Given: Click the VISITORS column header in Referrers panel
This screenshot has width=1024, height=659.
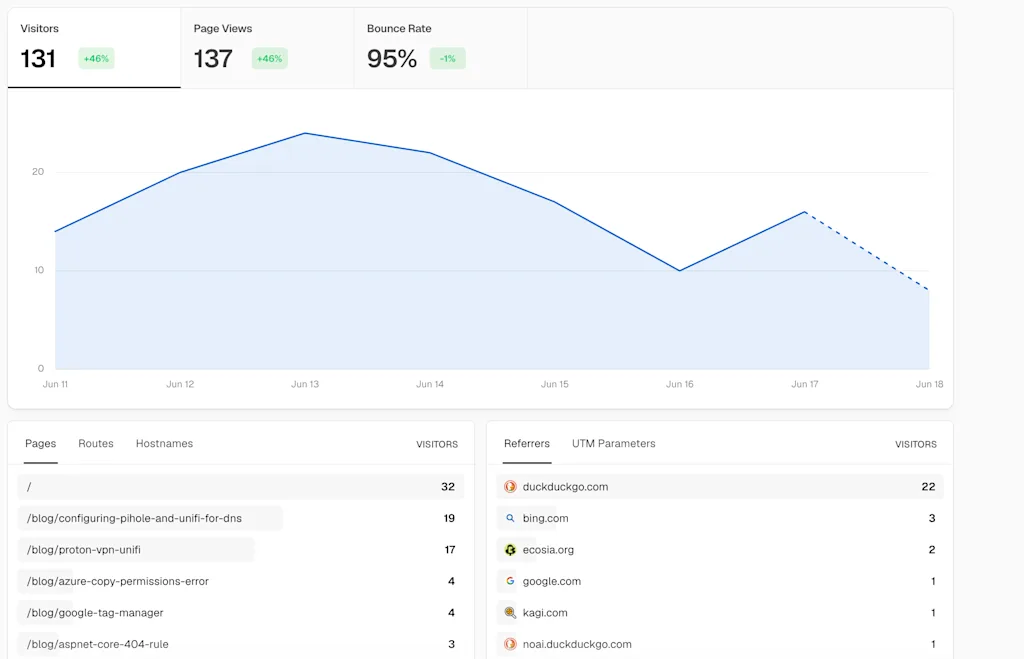Looking at the screenshot, I should (x=916, y=444).
